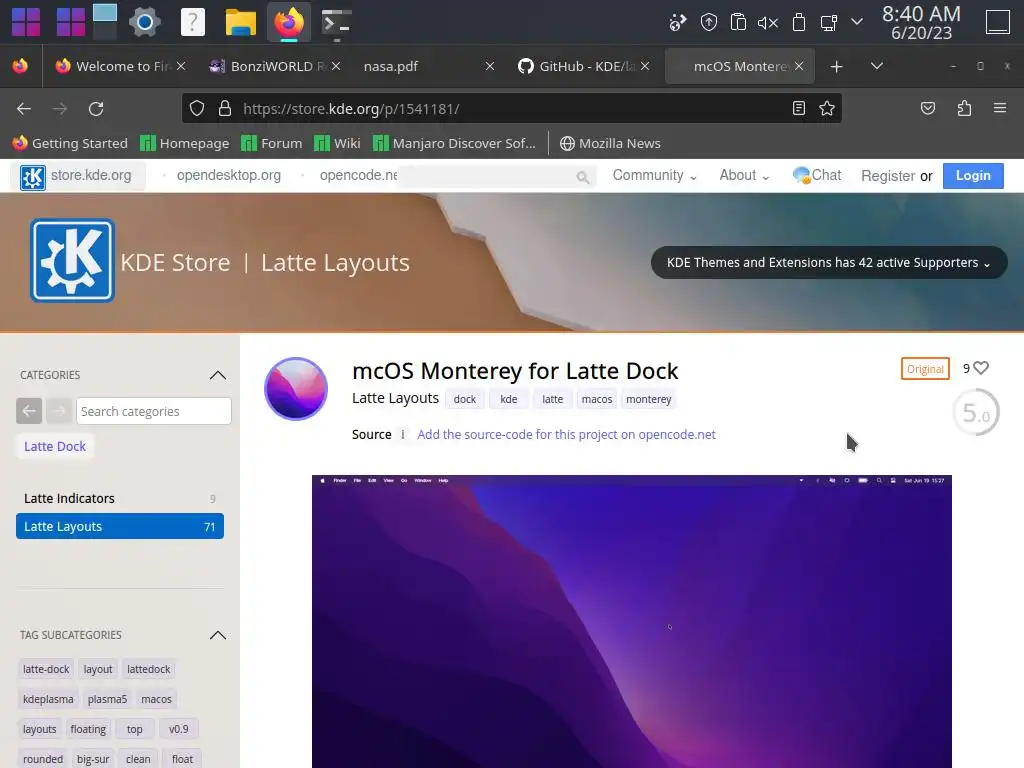The height and width of the screenshot is (768, 1024).
Task: Open the add source-code opencode.net link
Action: (x=566, y=434)
